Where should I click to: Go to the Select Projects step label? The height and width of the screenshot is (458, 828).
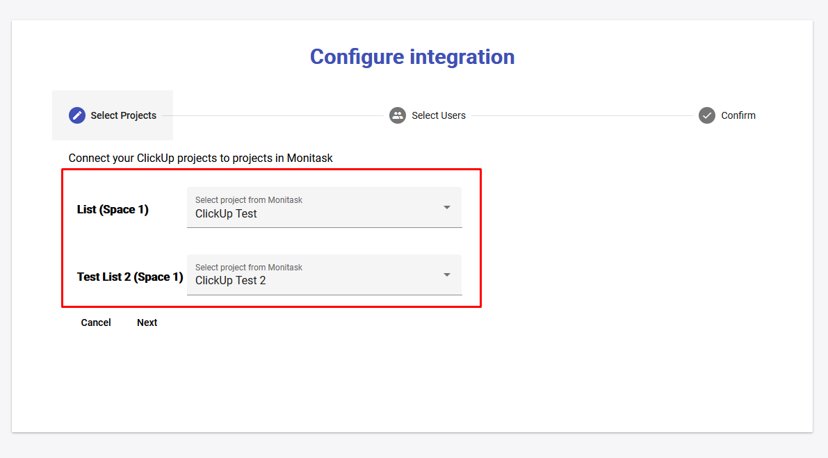click(123, 115)
